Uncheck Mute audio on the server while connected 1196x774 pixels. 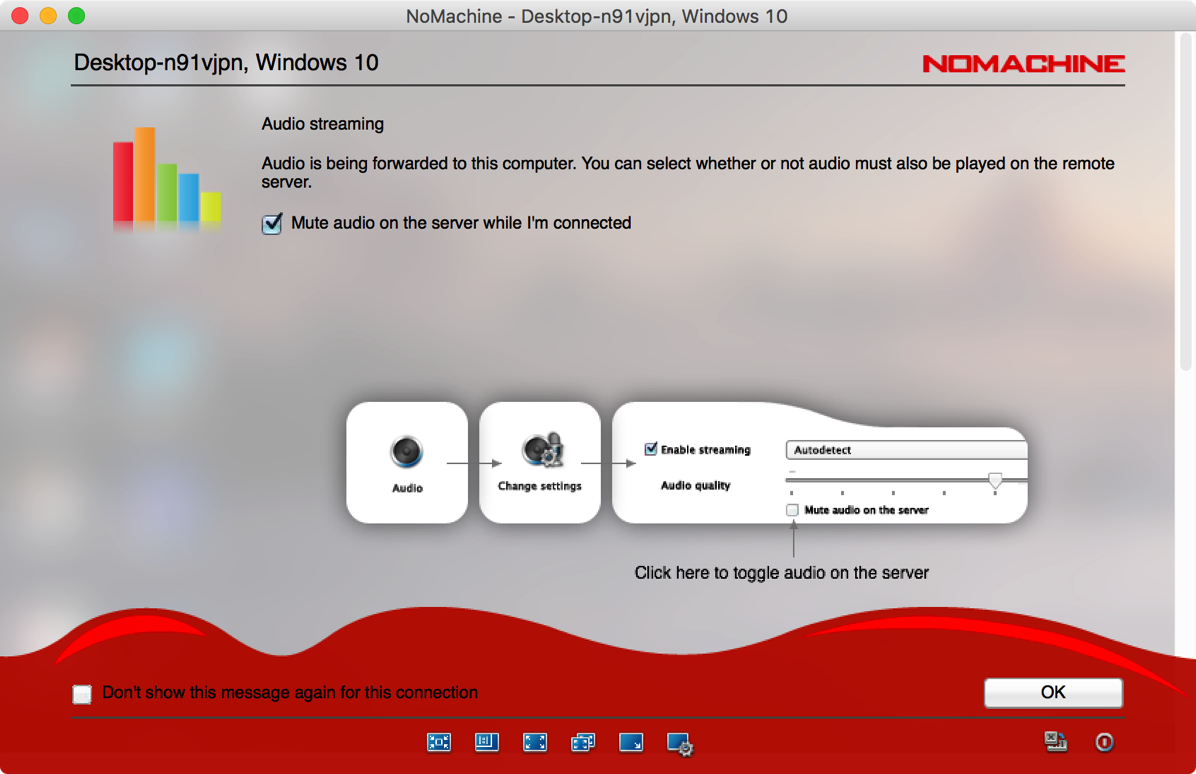click(272, 223)
